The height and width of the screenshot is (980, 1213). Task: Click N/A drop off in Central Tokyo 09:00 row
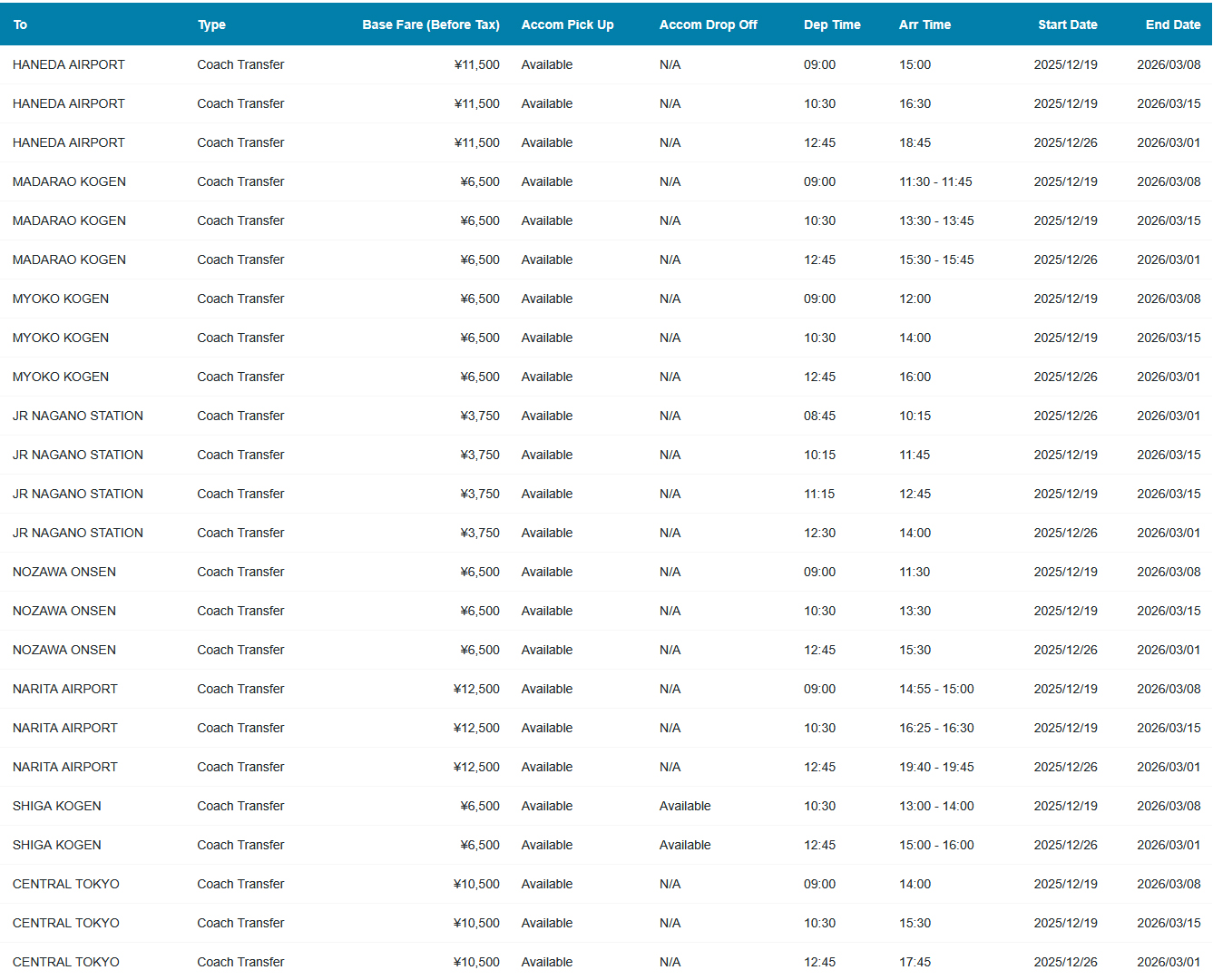(670, 884)
